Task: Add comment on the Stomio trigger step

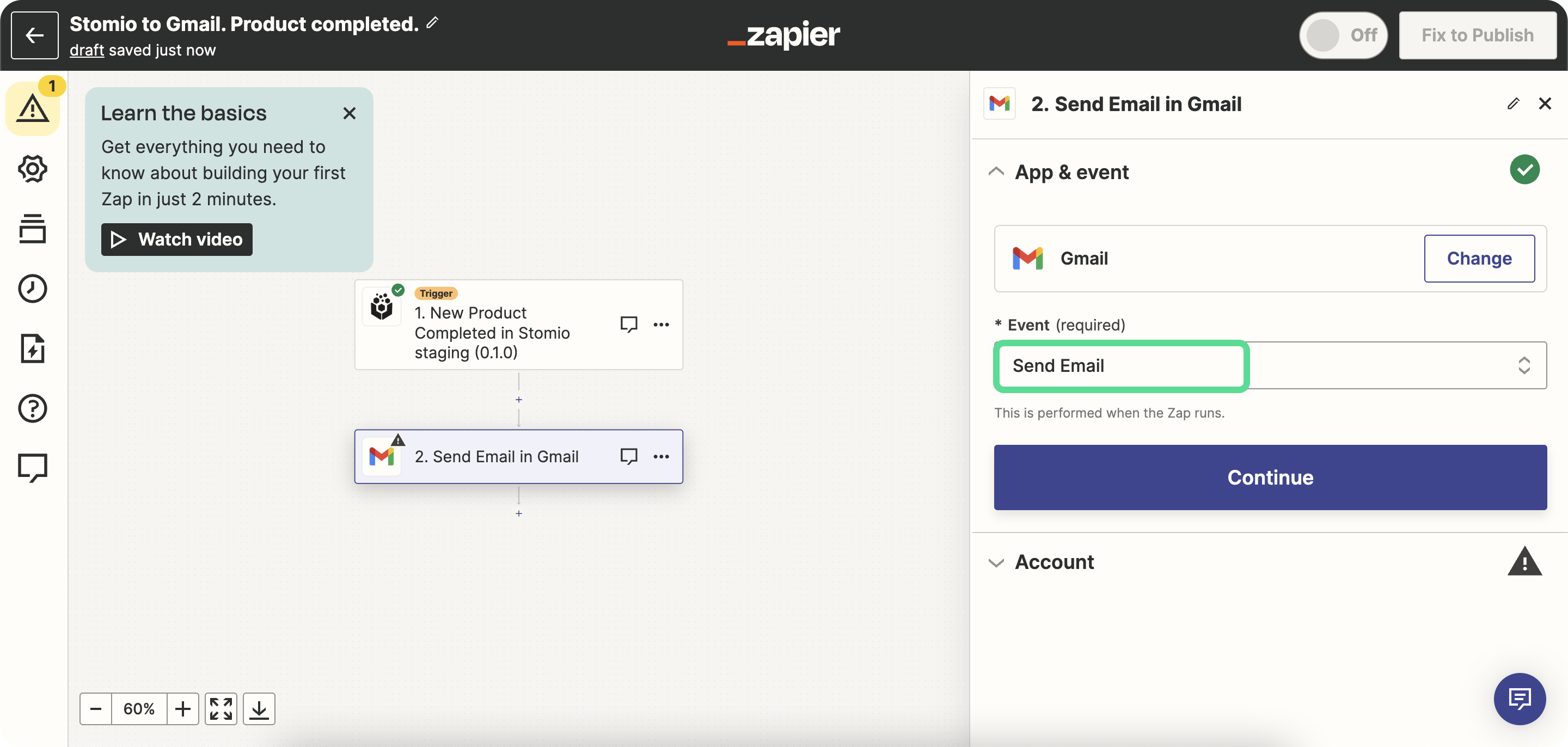Action: (x=629, y=324)
